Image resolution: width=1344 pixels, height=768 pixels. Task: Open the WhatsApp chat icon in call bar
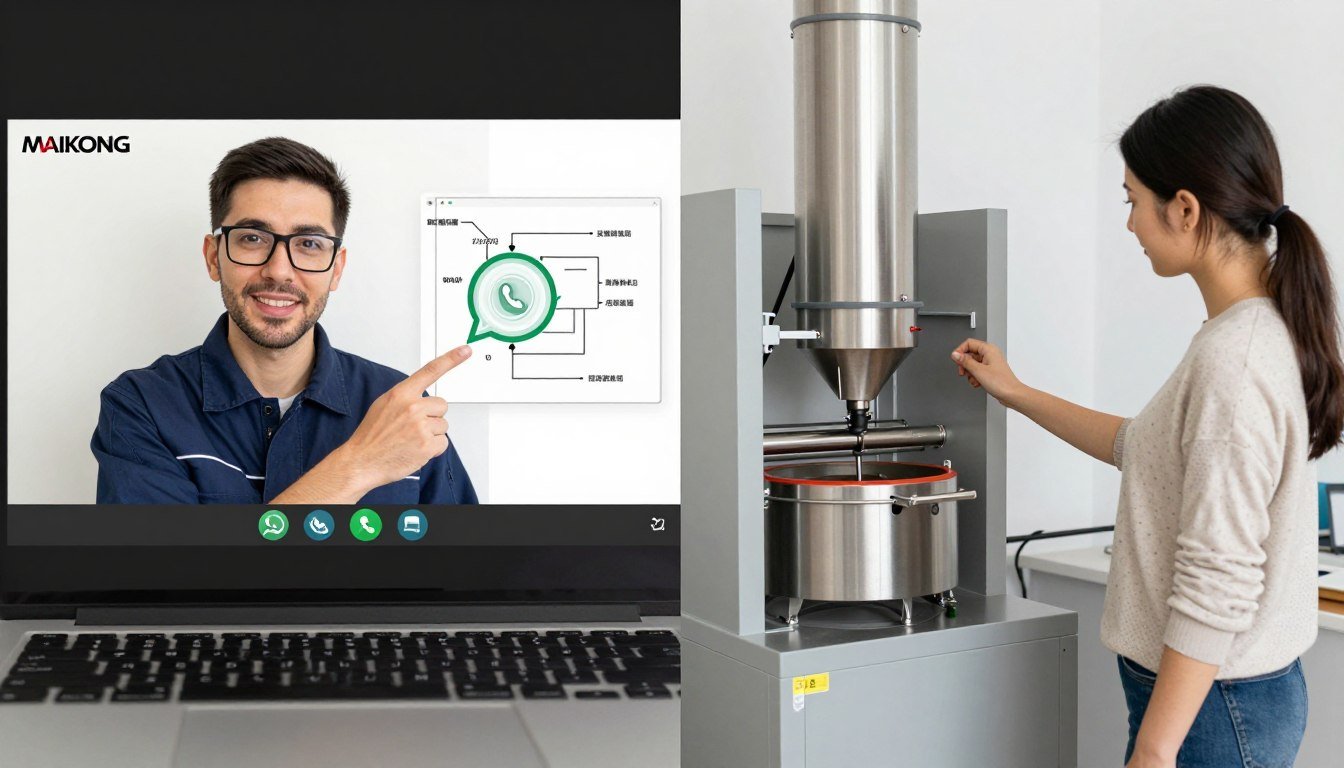[x=273, y=525]
